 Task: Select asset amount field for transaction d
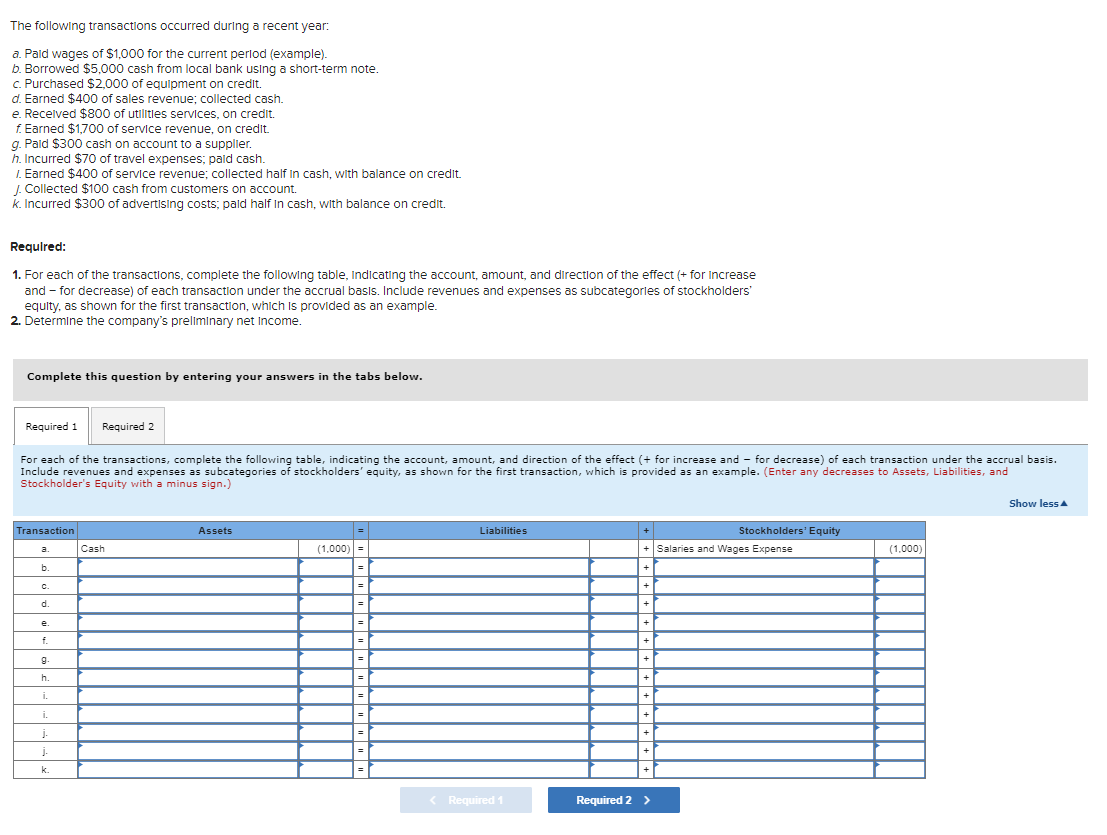(325, 603)
